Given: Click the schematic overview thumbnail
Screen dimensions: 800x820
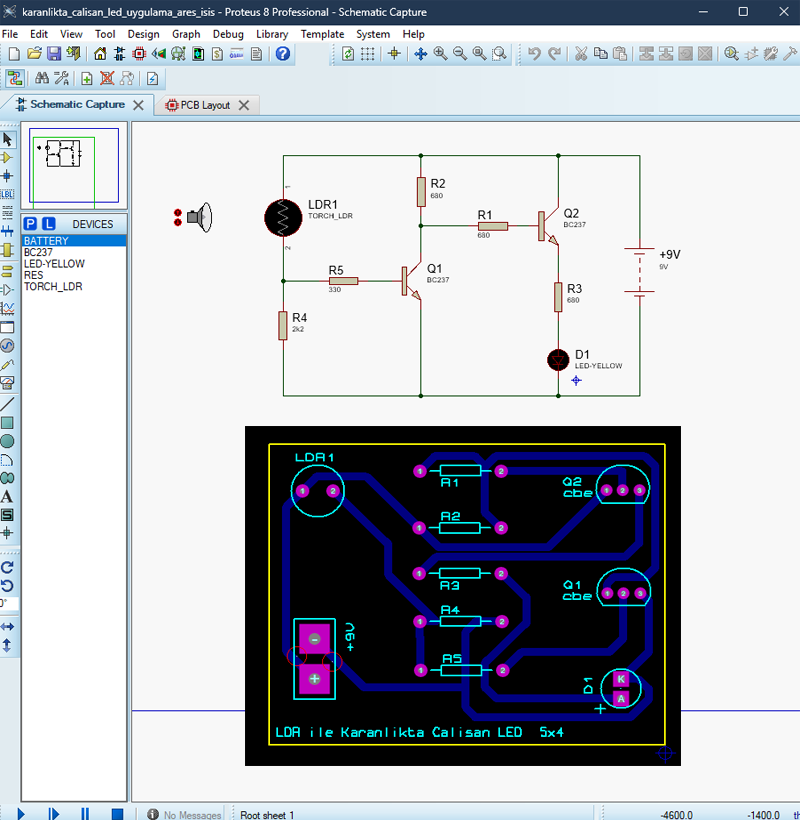Looking at the screenshot, I should point(75,165).
